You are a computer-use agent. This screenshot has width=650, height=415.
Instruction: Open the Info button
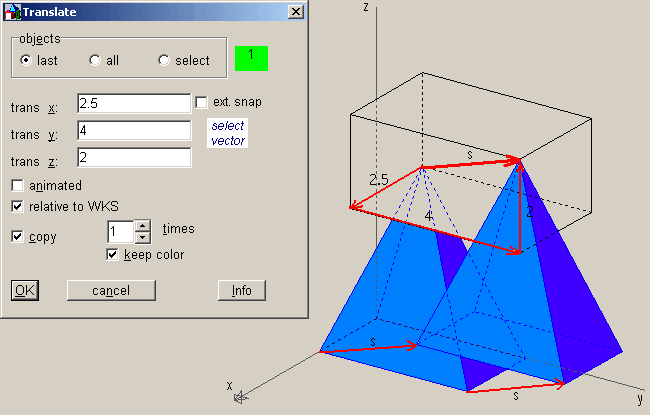pyautogui.click(x=242, y=290)
